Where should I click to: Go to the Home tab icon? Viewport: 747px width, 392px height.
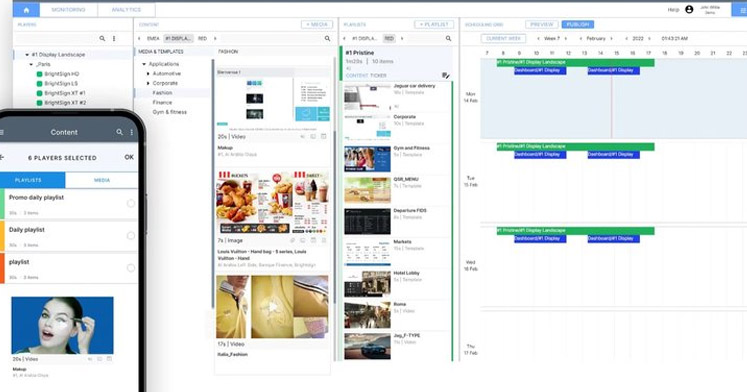pos(26,10)
